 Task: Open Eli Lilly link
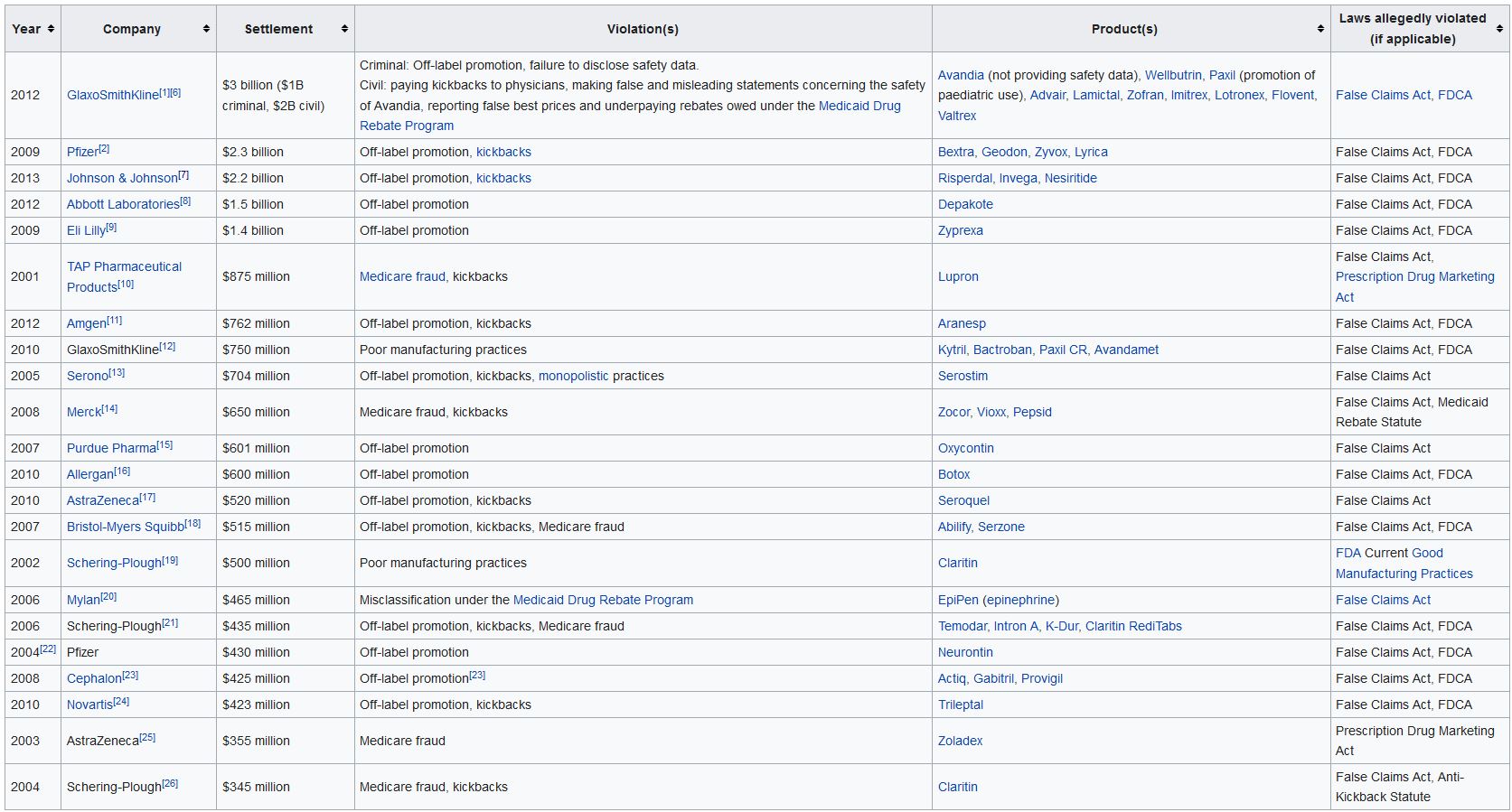pos(86,230)
